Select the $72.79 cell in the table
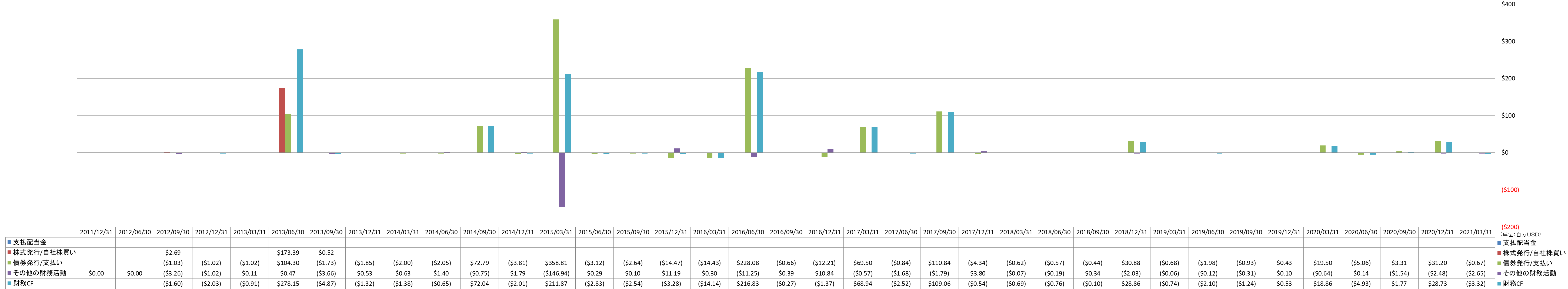Screen dimensions: 1568x289 click(x=480, y=263)
